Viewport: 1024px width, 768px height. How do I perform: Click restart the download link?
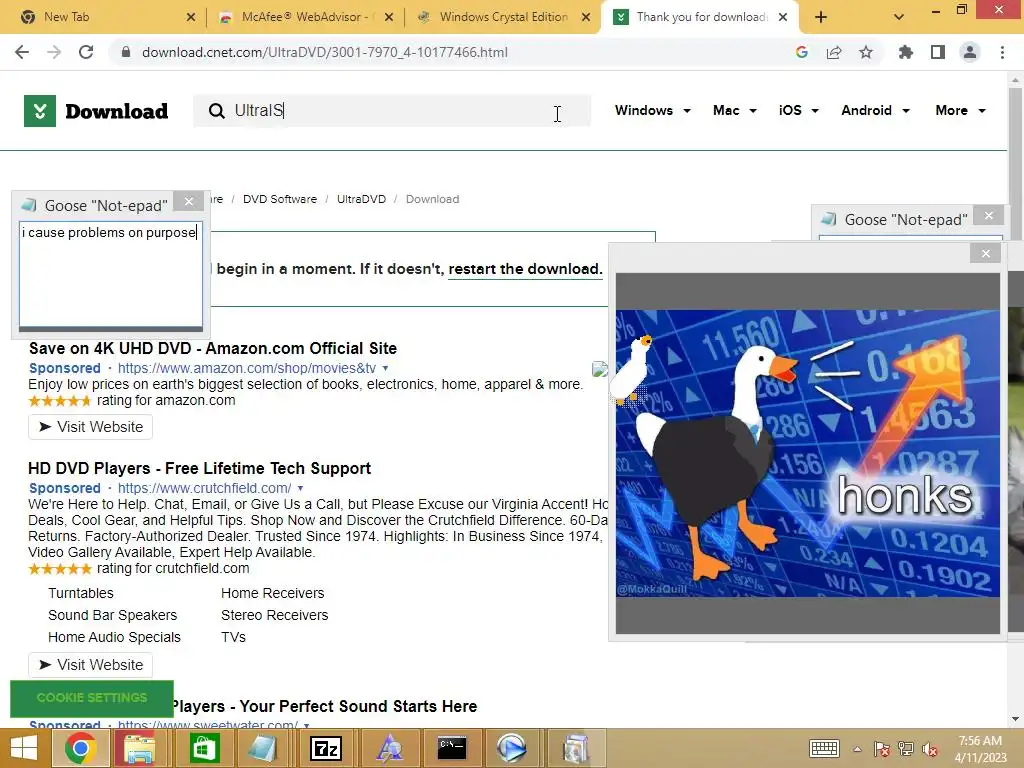[525, 269]
